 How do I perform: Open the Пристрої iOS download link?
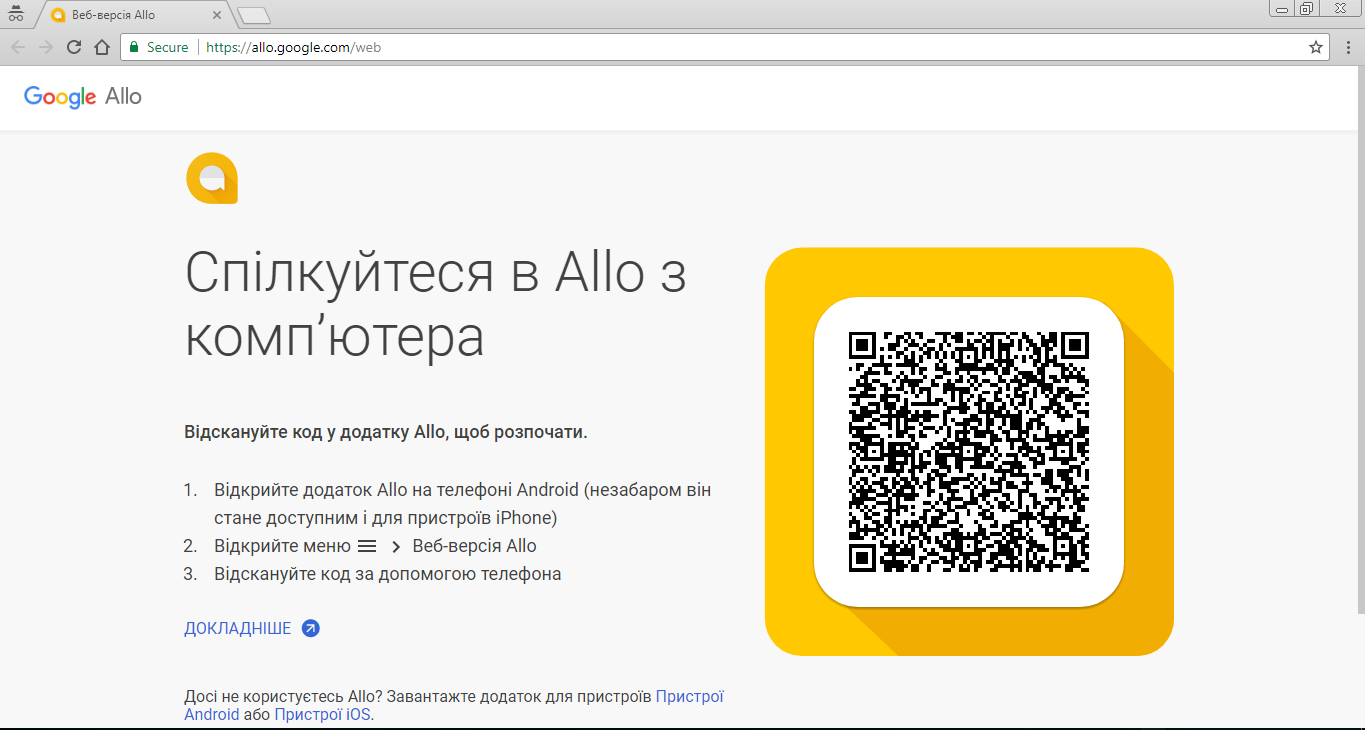click(322, 714)
